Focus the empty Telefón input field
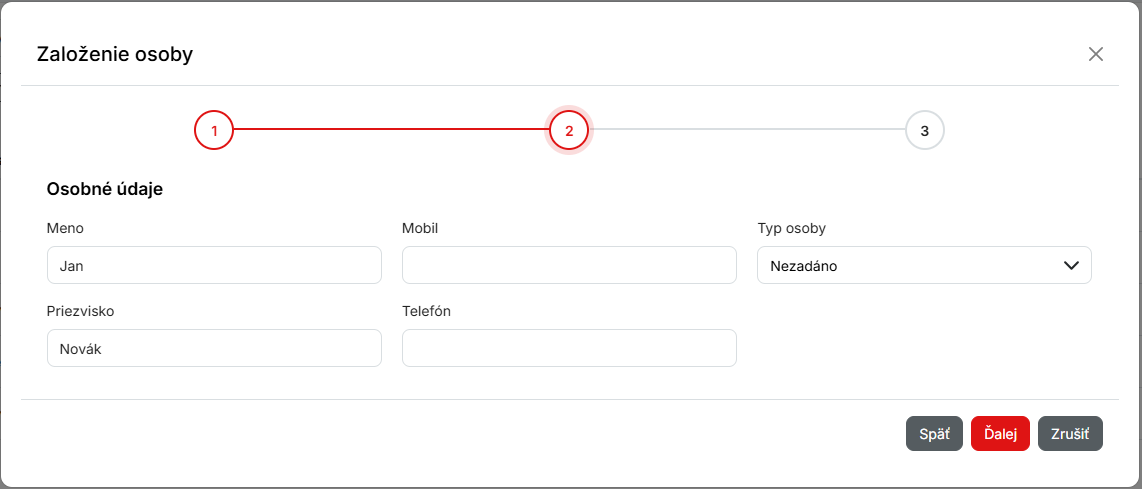 [569, 349]
